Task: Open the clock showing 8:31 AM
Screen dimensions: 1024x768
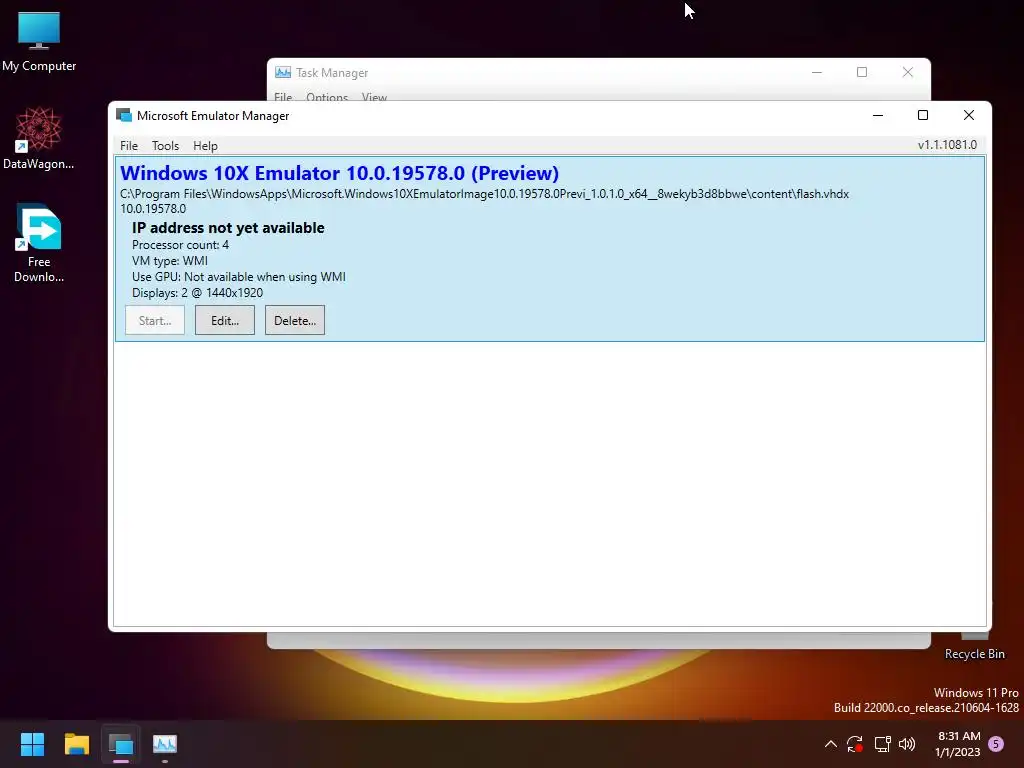Action: click(958, 744)
